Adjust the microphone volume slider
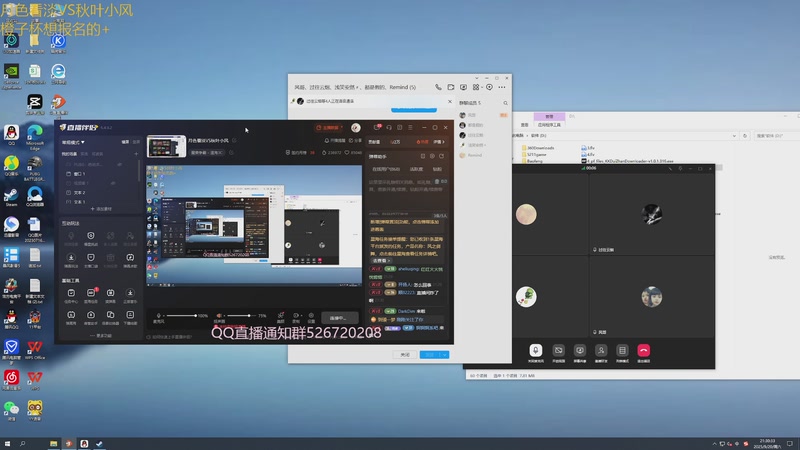Screen dimensions: 800x450 [182, 316]
